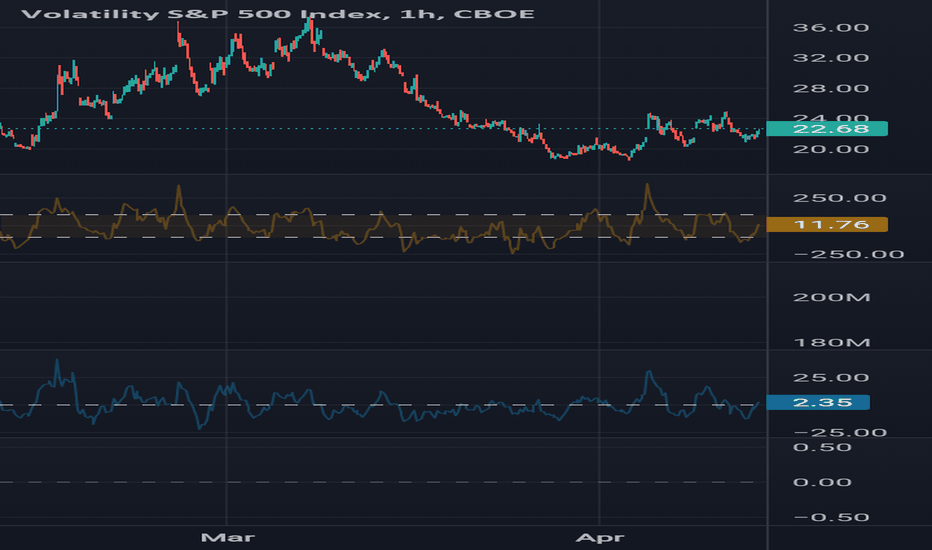Click the 180M volume scale label
Viewport: 932px width, 550px height.
click(831, 342)
